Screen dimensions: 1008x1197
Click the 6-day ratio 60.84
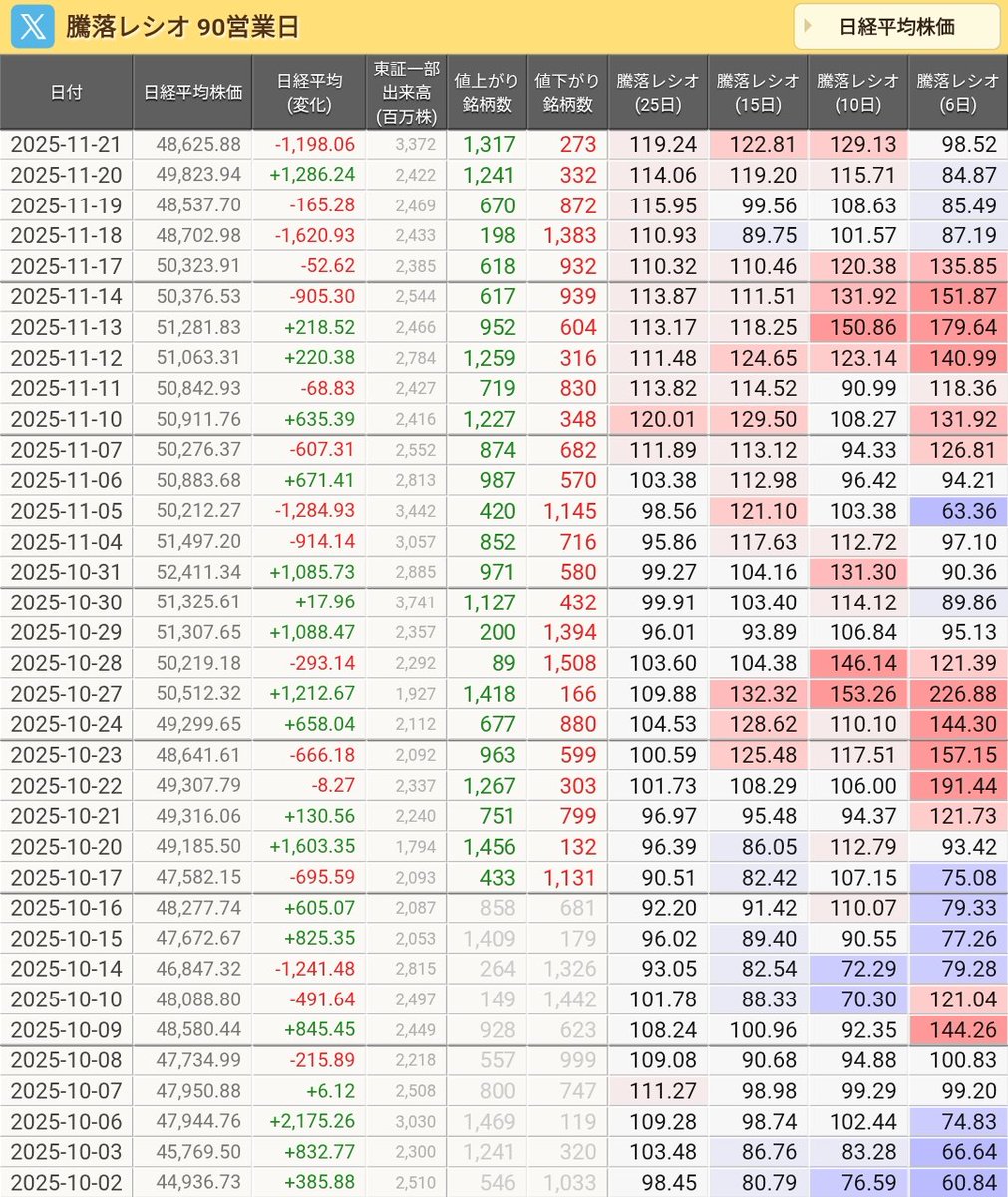[x=968, y=1182]
